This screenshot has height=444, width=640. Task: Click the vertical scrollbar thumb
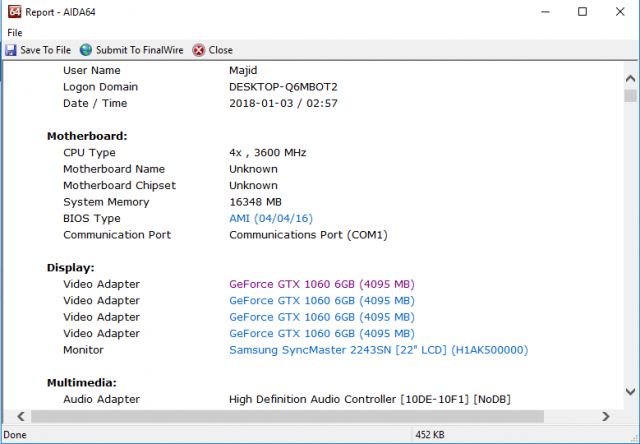point(630,95)
